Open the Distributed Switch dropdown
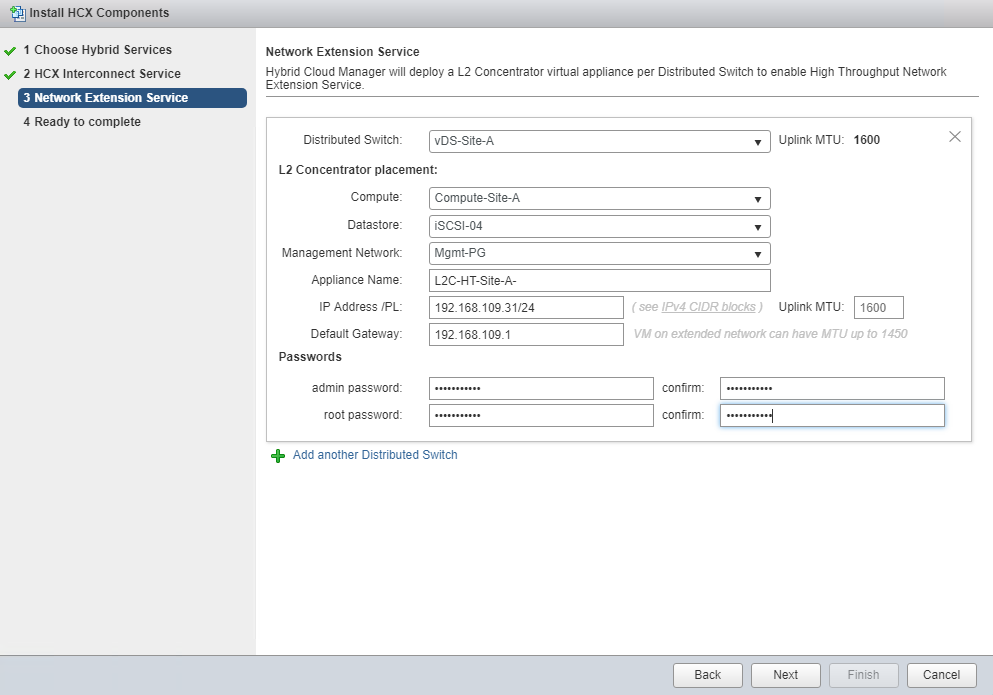The width and height of the screenshot is (993, 695). pos(600,141)
